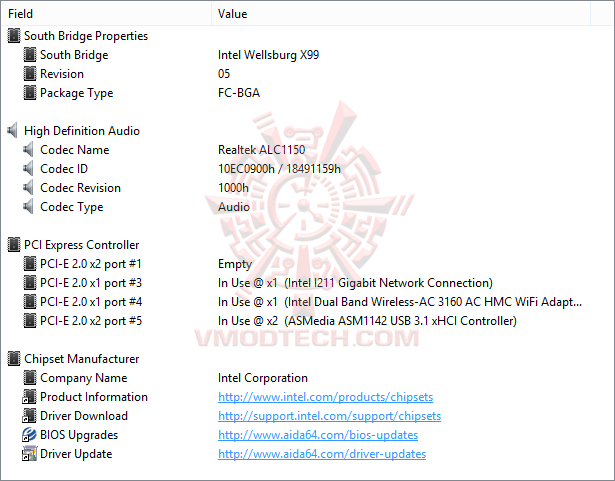Select the Codec Revision value 1000h
The height and width of the screenshot is (481, 615).
coord(233,188)
